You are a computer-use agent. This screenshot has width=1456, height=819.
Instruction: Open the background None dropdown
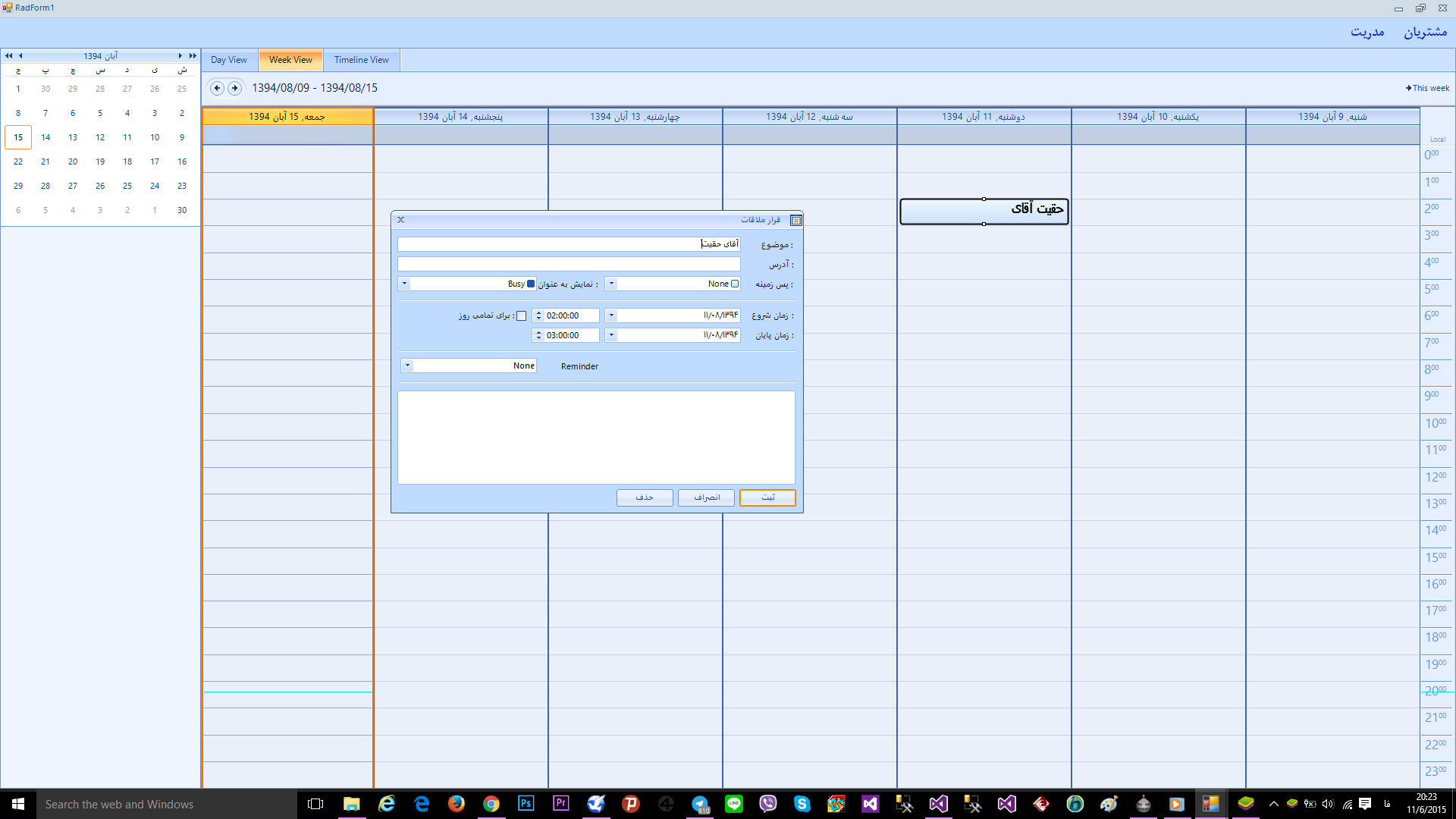coord(611,284)
